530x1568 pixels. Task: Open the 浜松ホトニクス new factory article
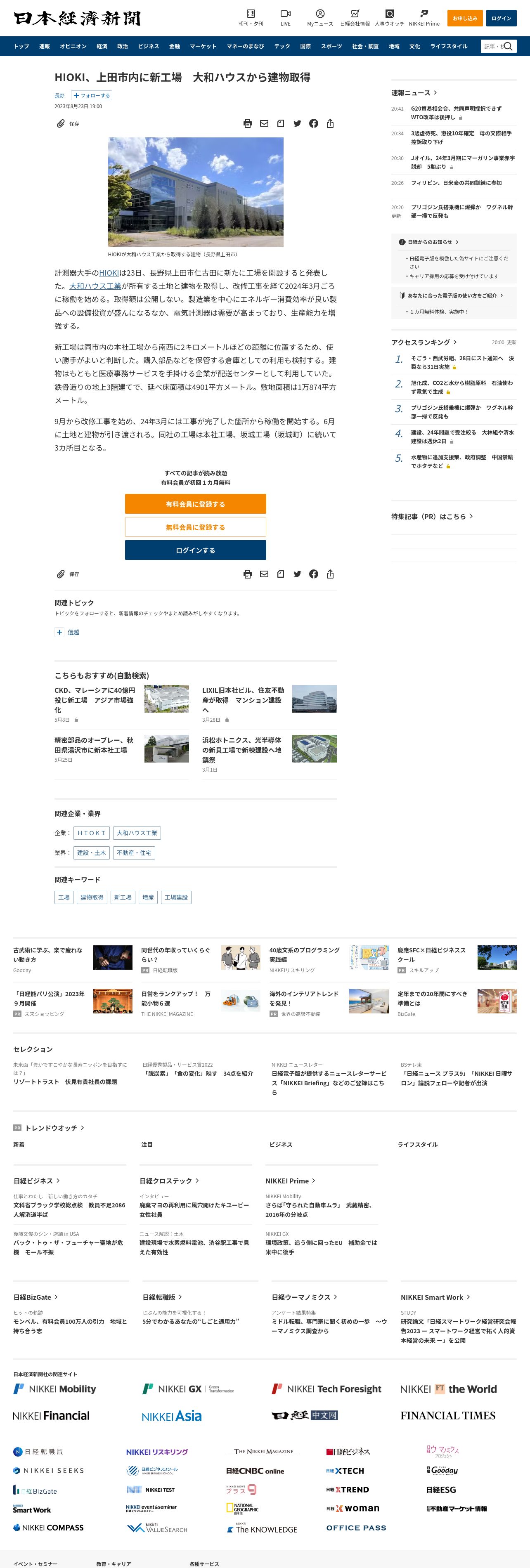(x=242, y=750)
